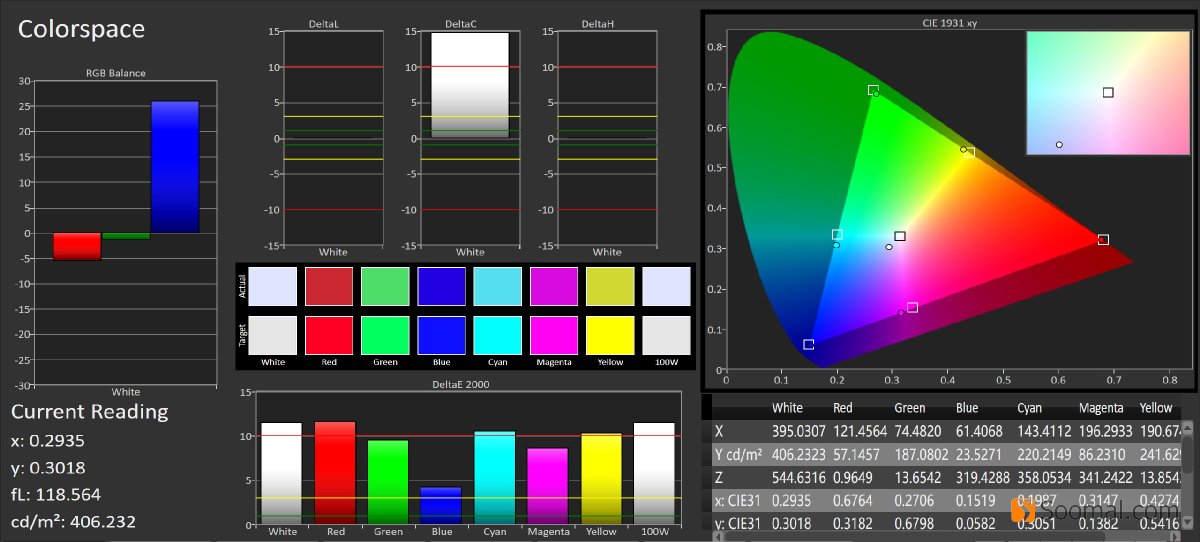Viewport: 1200px width, 542px height.
Task: Click the table's horizontal scrollbar right arrow
Action: [1174, 537]
